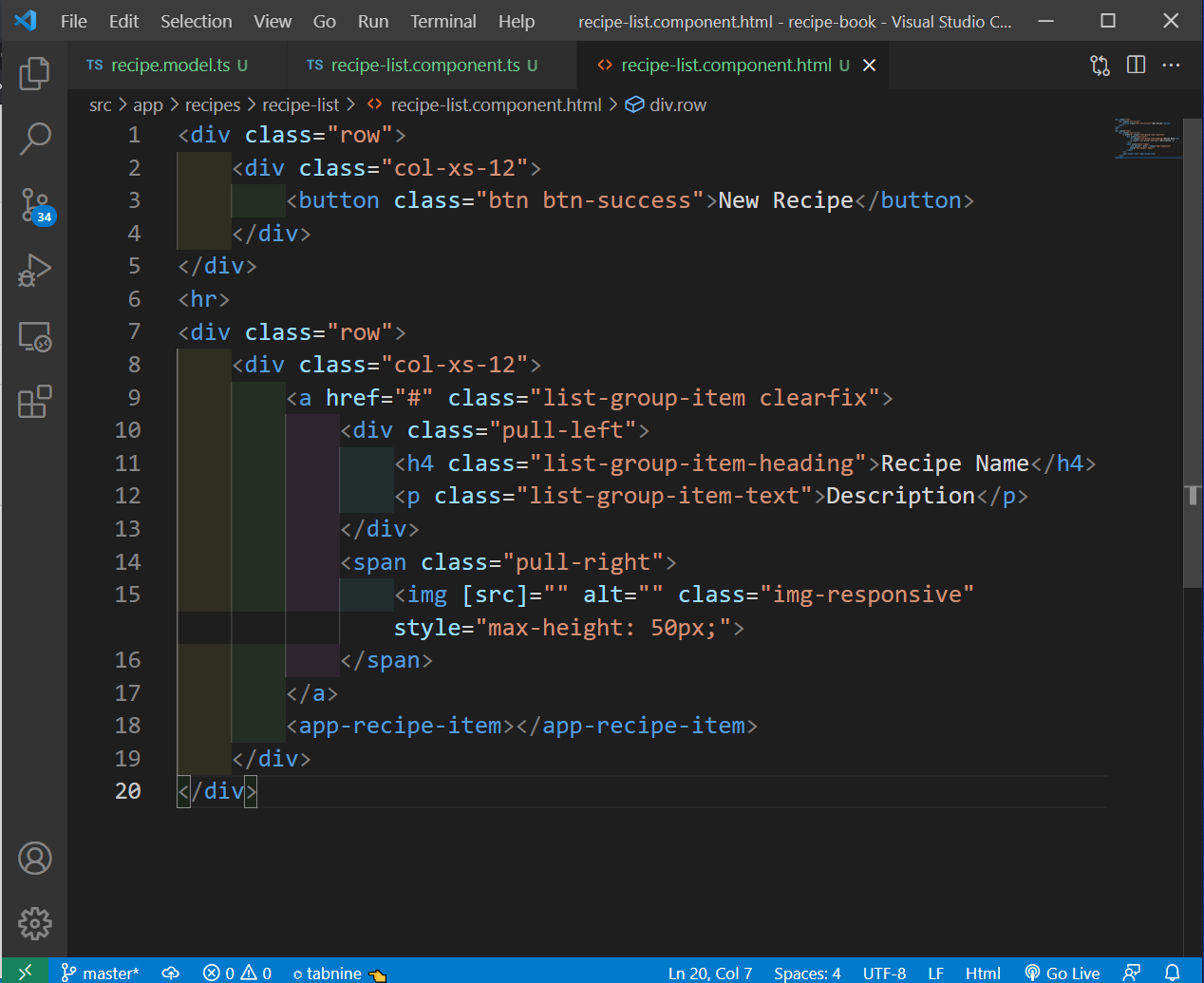Open the Edit menu
This screenshot has width=1204, height=983.
(x=123, y=21)
